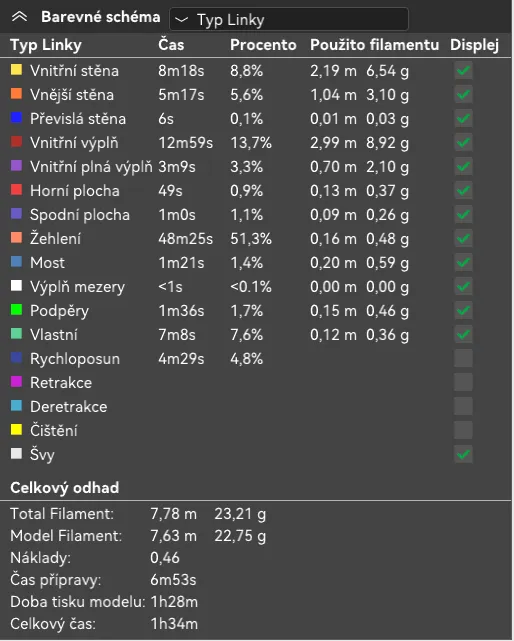Image resolution: width=514 pixels, height=641 pixels.
Task: Click the Displej column header
Action: click(x=474, y=45)
